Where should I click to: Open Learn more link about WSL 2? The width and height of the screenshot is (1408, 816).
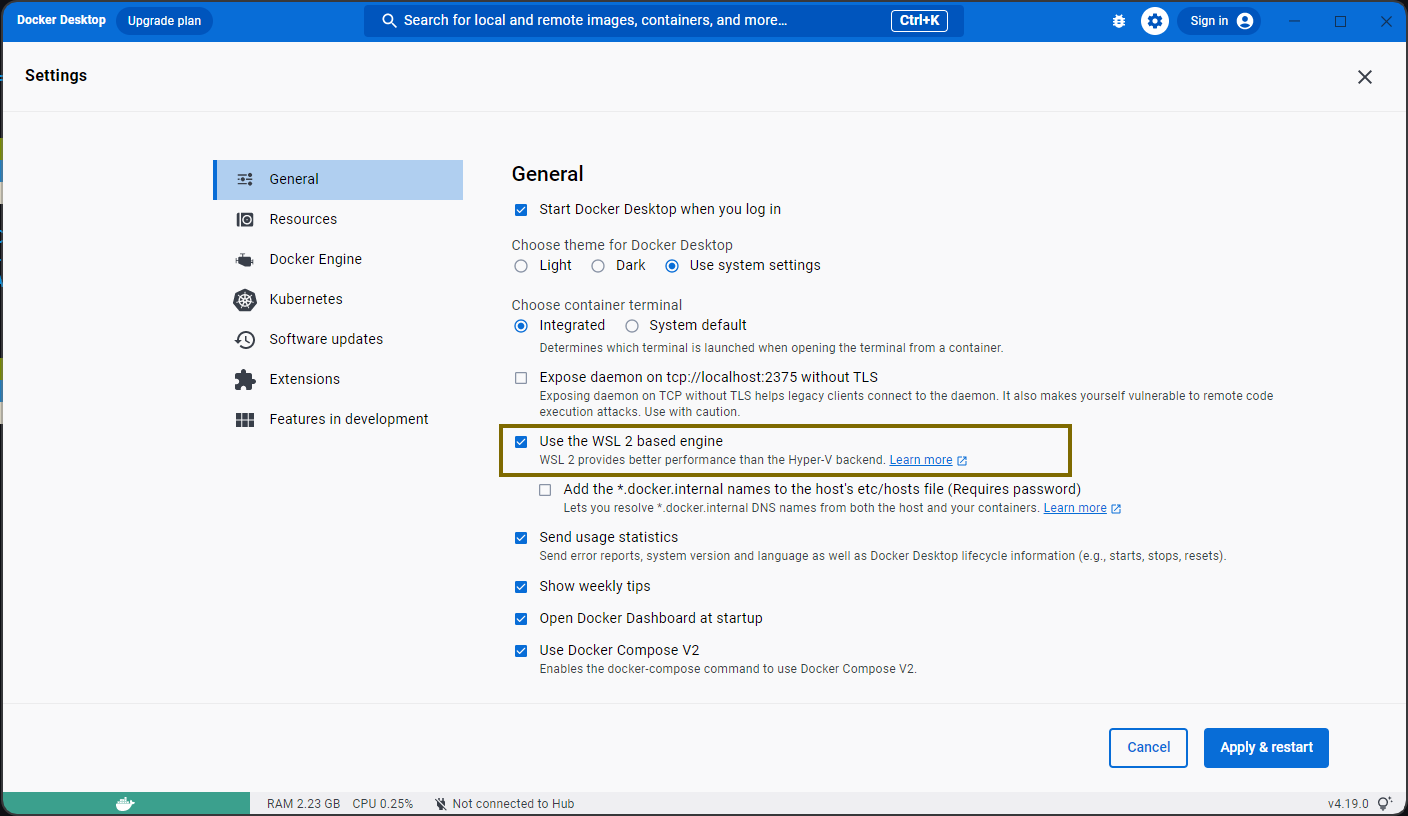pyautogui.click(x=921, y=460)
